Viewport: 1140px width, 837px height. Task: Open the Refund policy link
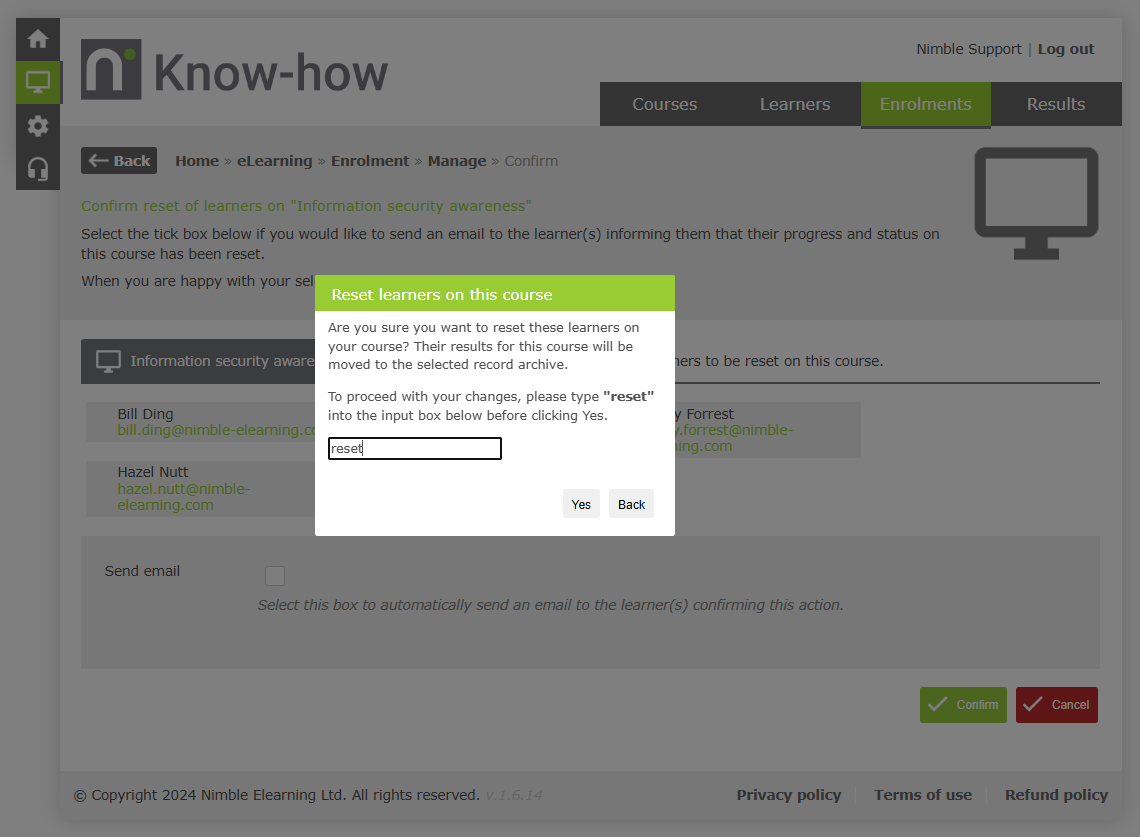coord(1056,795)
